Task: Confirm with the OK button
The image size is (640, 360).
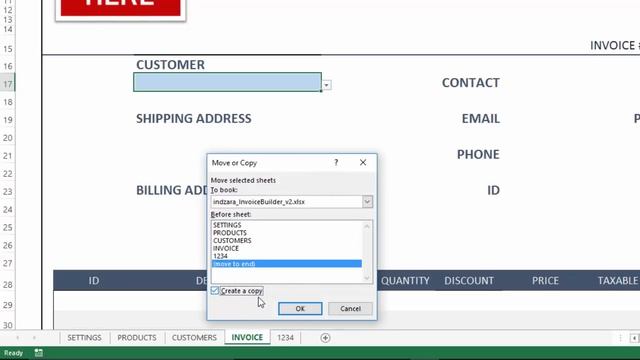Action: pyautogui.click(x=300, y=309)
